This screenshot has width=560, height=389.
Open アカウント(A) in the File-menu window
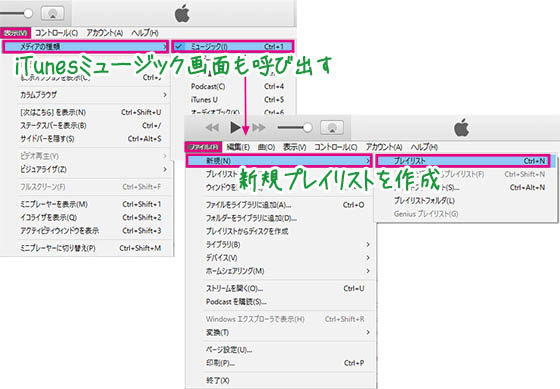click(384, 147)
